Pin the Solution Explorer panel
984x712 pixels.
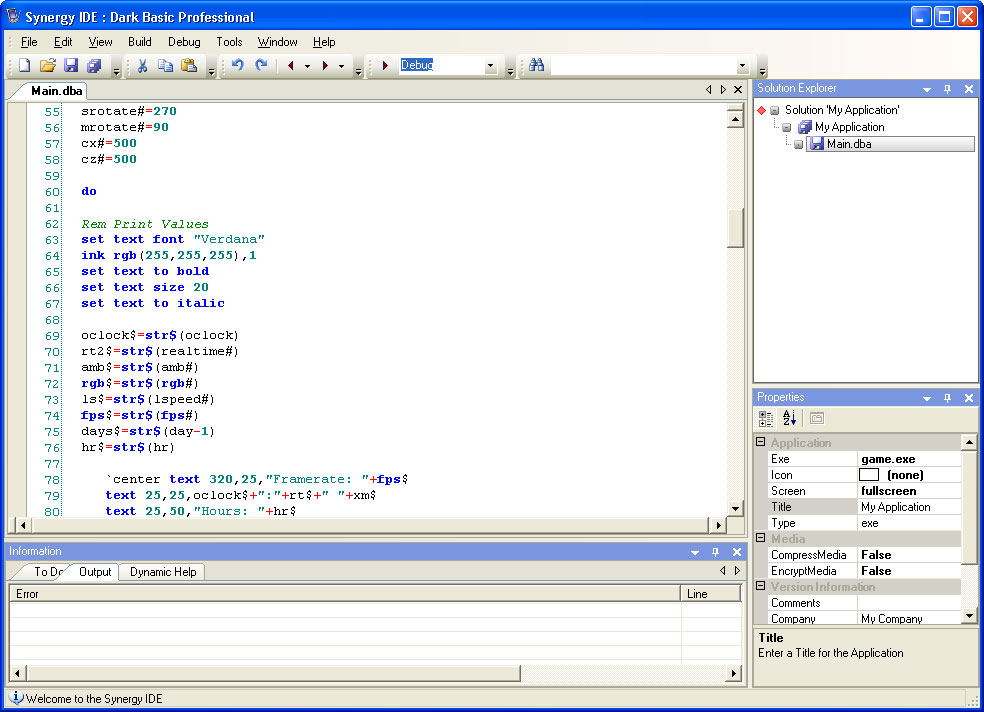[948, 89]
